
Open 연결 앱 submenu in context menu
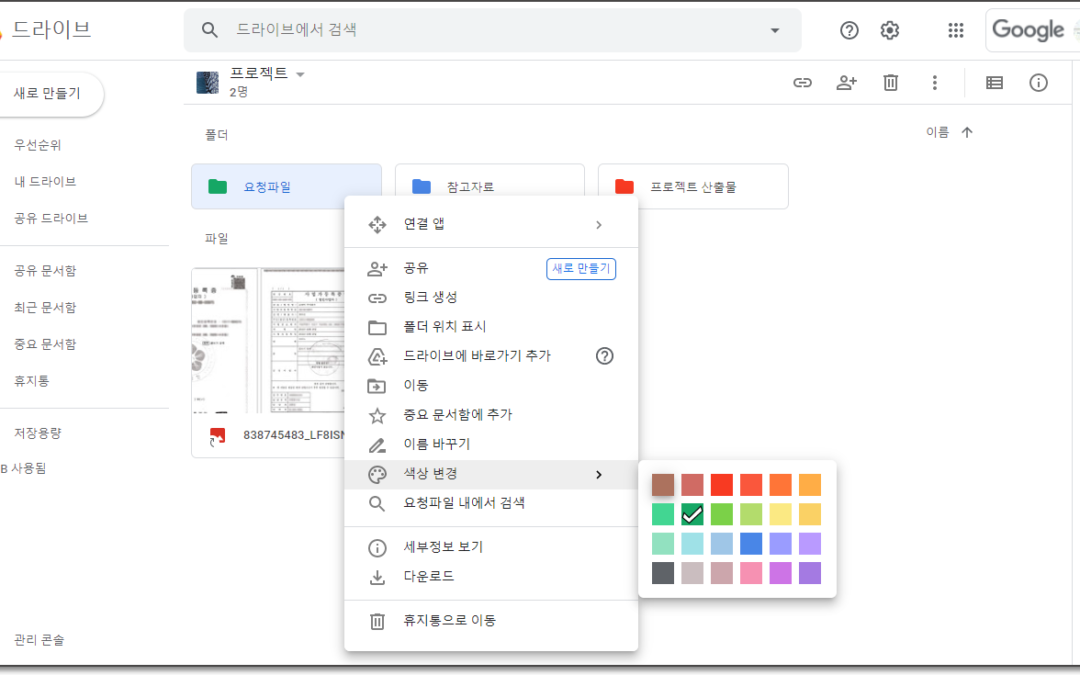pos(491,225)
